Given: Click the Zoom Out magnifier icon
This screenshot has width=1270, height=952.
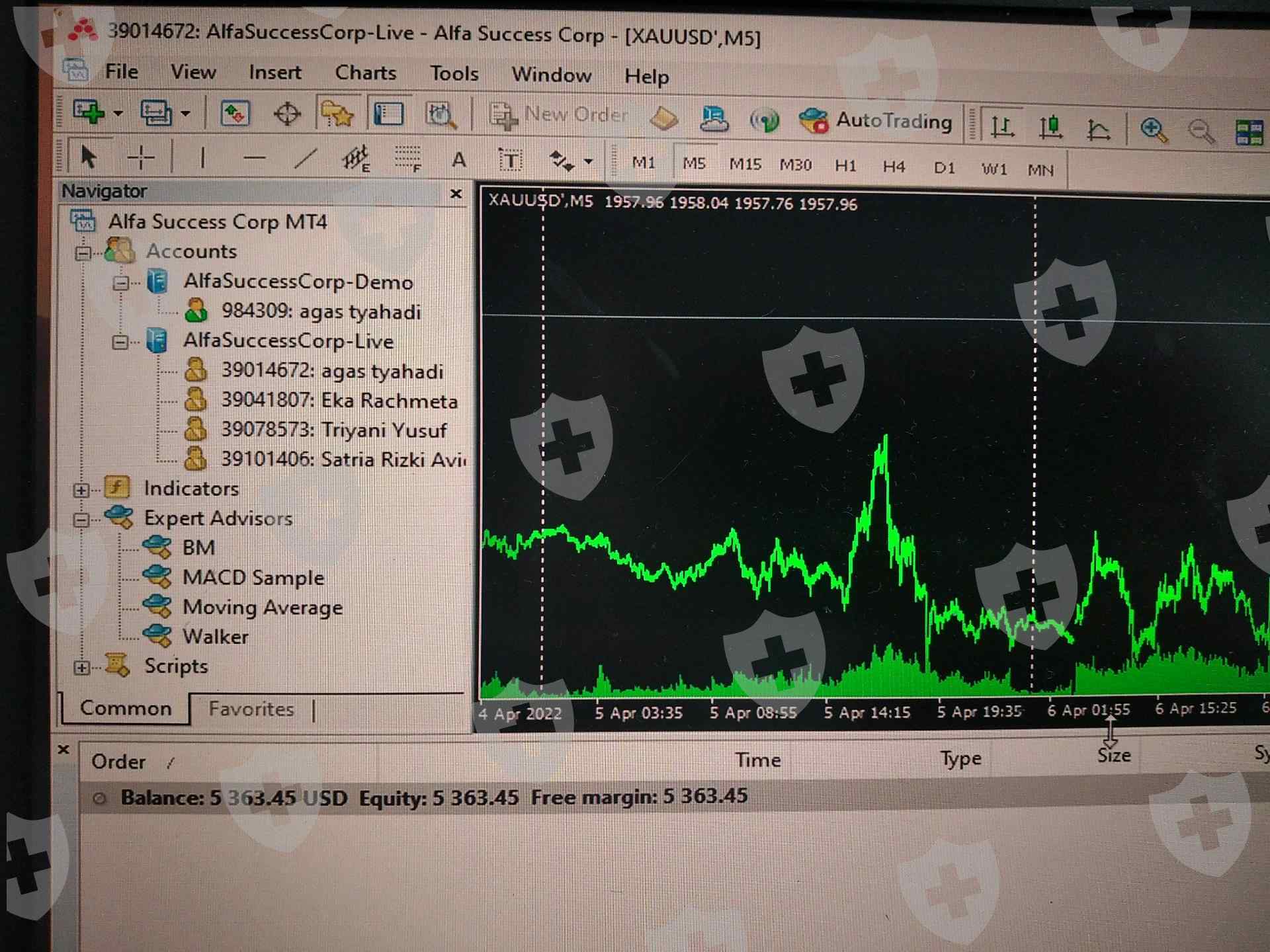Looking at the screenshot, I should (x=1201, y=132).
